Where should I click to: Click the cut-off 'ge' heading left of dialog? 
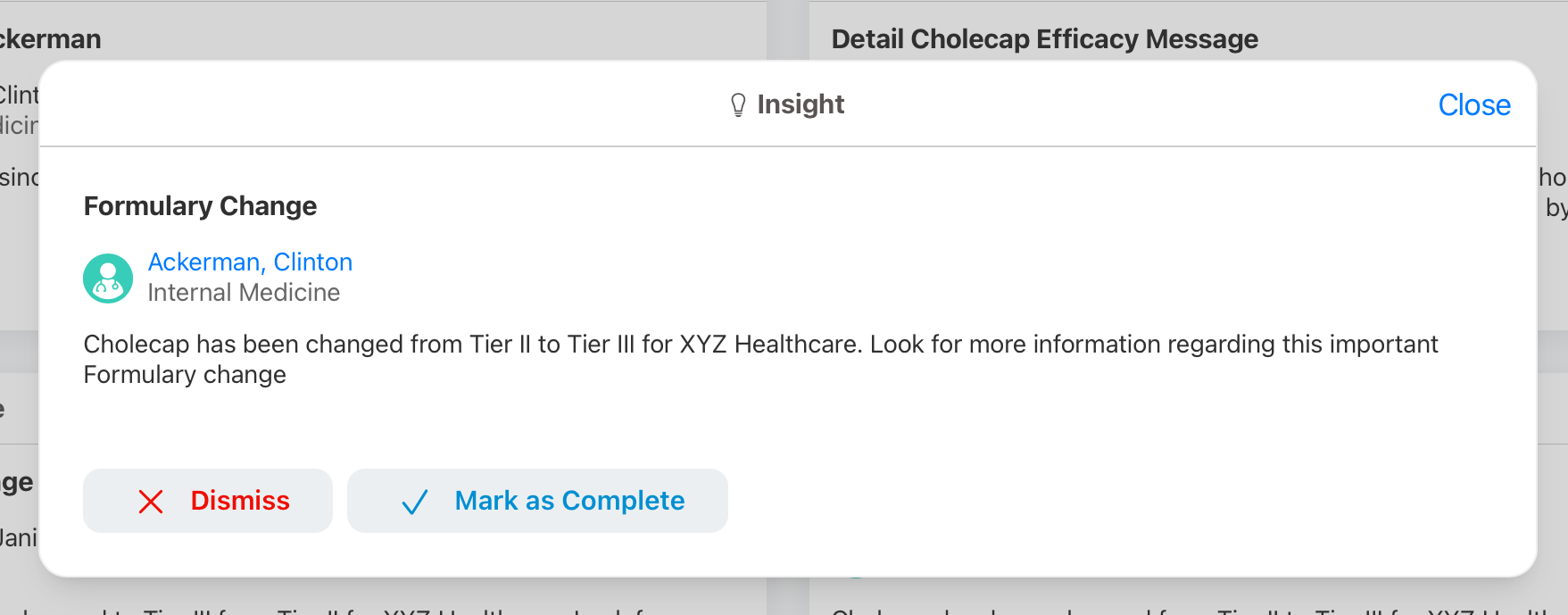click(17, 483)
